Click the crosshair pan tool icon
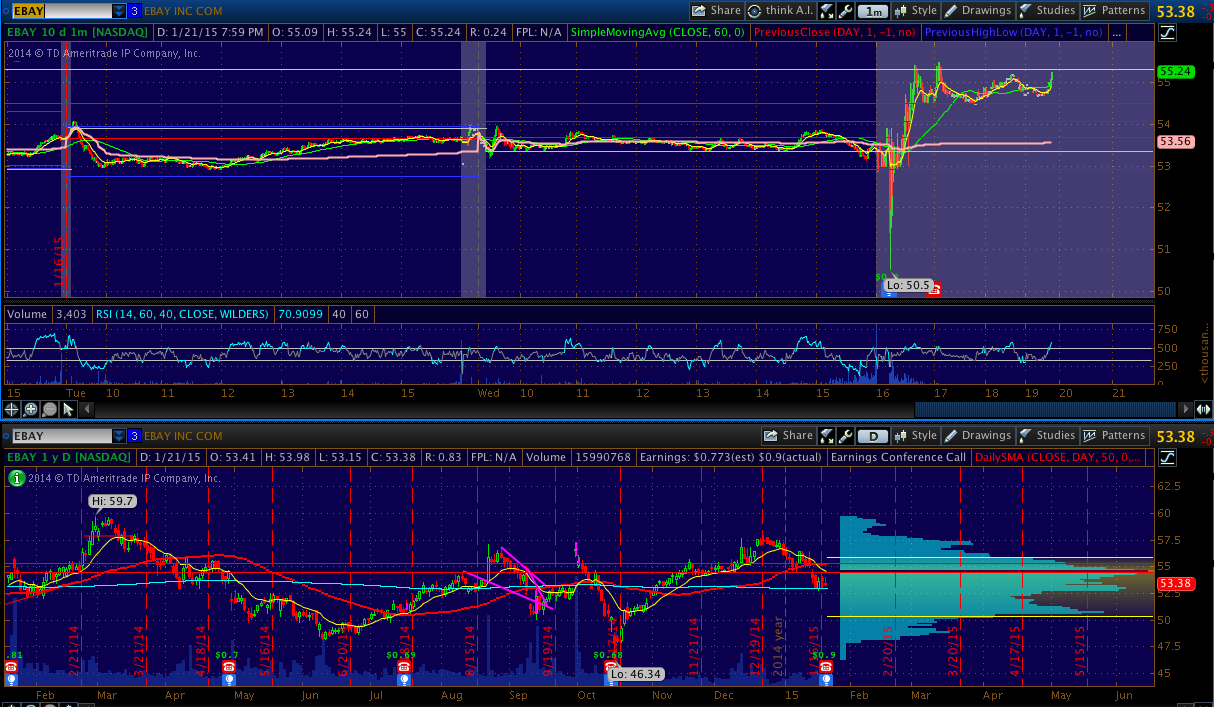1214x707 pixels. click(x=12, y=409)
